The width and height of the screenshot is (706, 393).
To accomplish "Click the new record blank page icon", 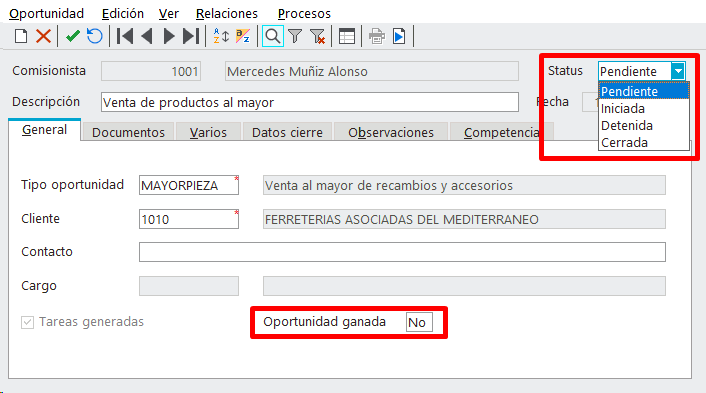I will coord(21,36).
